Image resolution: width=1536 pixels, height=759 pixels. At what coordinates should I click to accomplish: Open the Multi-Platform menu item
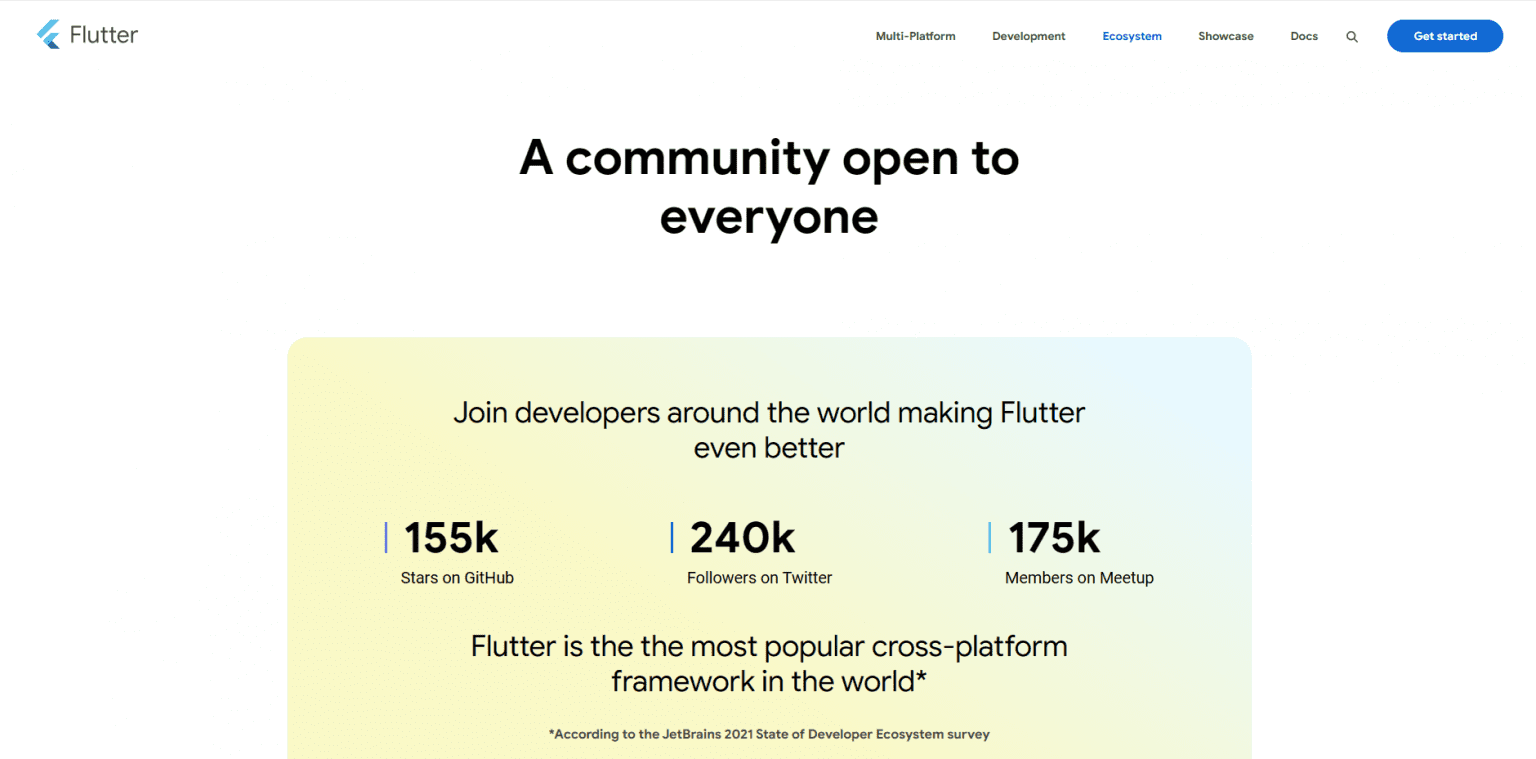point(915,36)
